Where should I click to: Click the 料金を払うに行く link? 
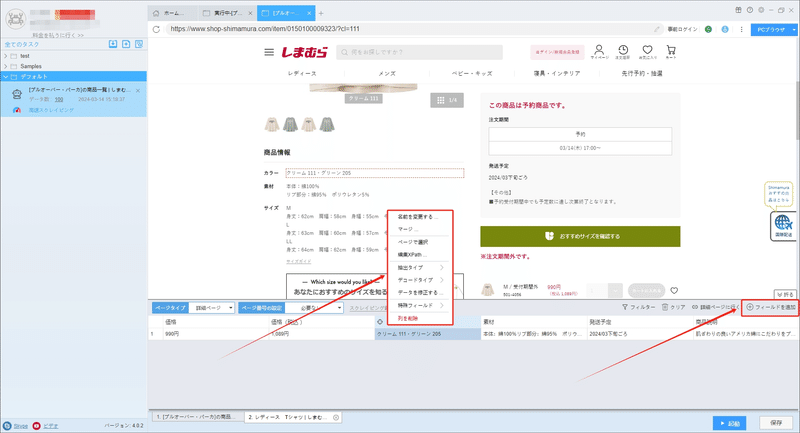coord(58,35)
